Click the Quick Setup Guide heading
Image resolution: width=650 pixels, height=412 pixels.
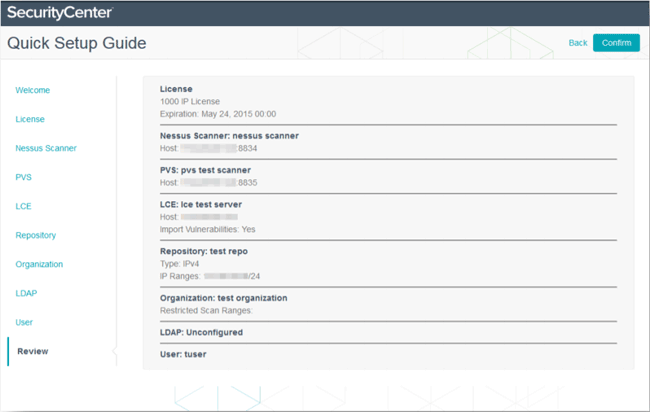pyautogui.click(x=77, y=43)
